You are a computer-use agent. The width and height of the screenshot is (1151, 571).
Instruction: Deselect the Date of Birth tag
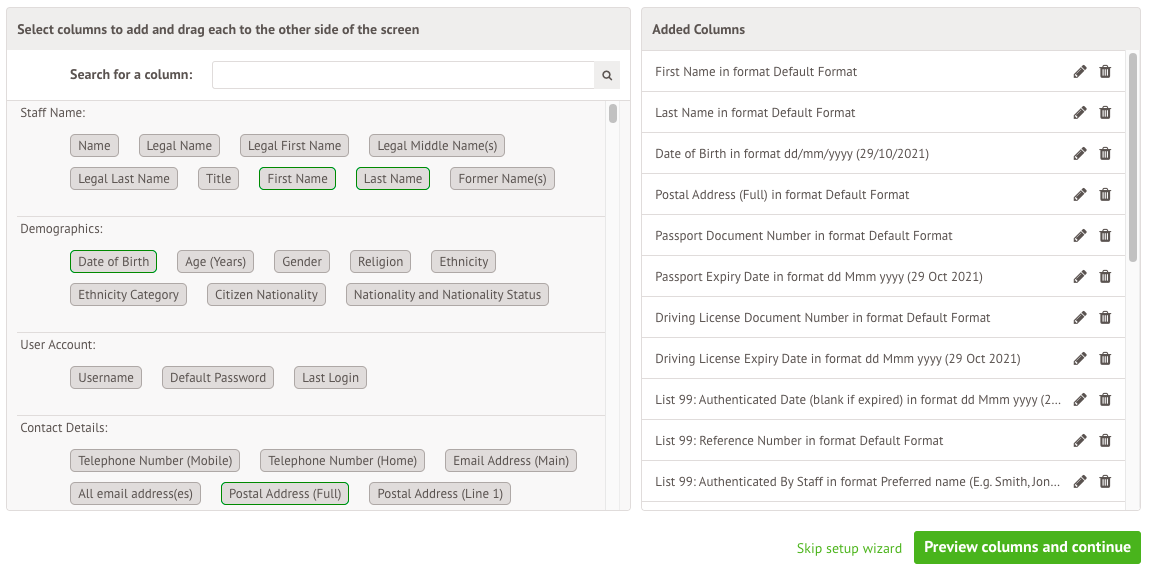click(113, 262)
